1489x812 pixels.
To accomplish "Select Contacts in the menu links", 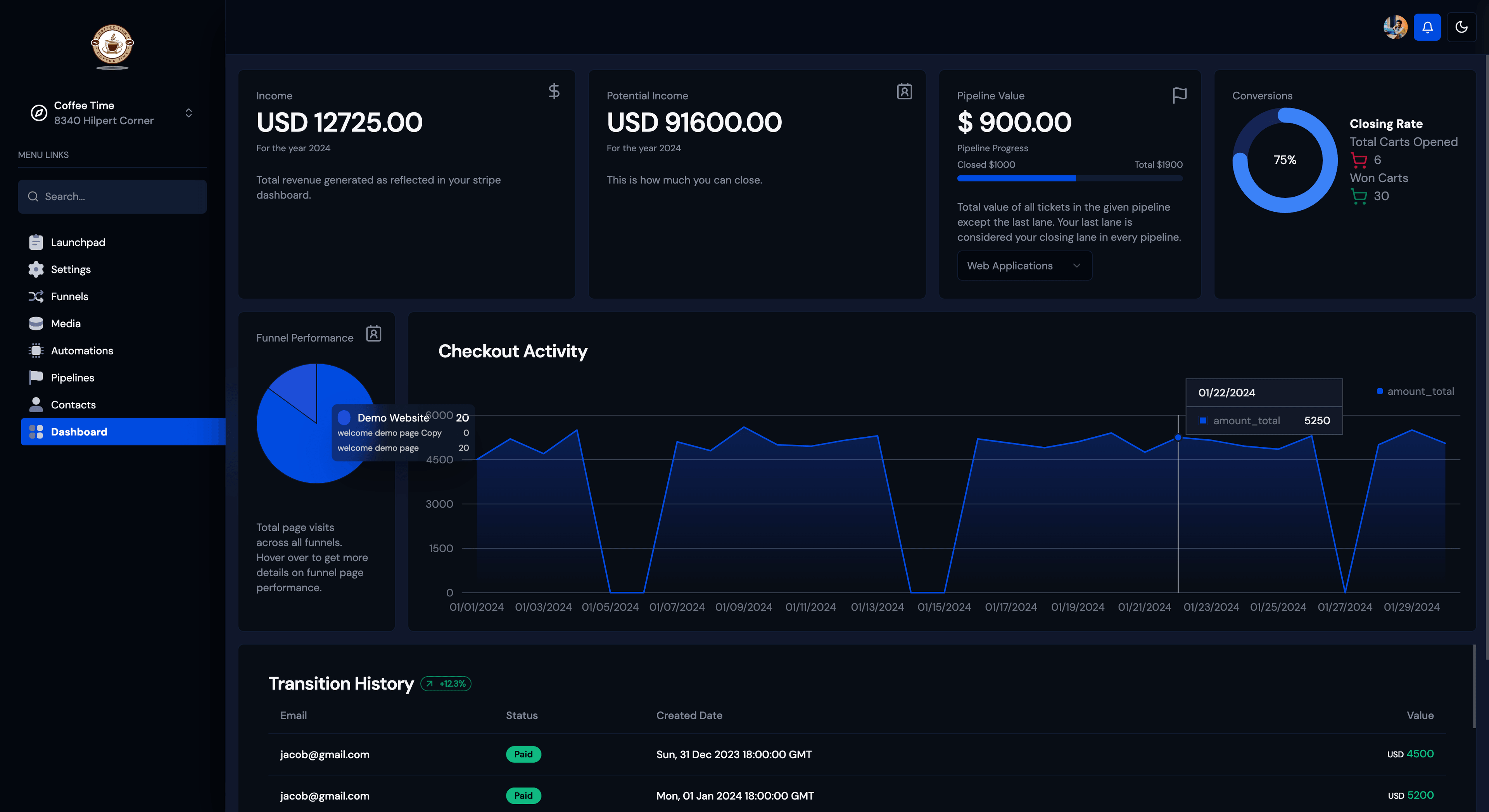I will coord(73,404).
